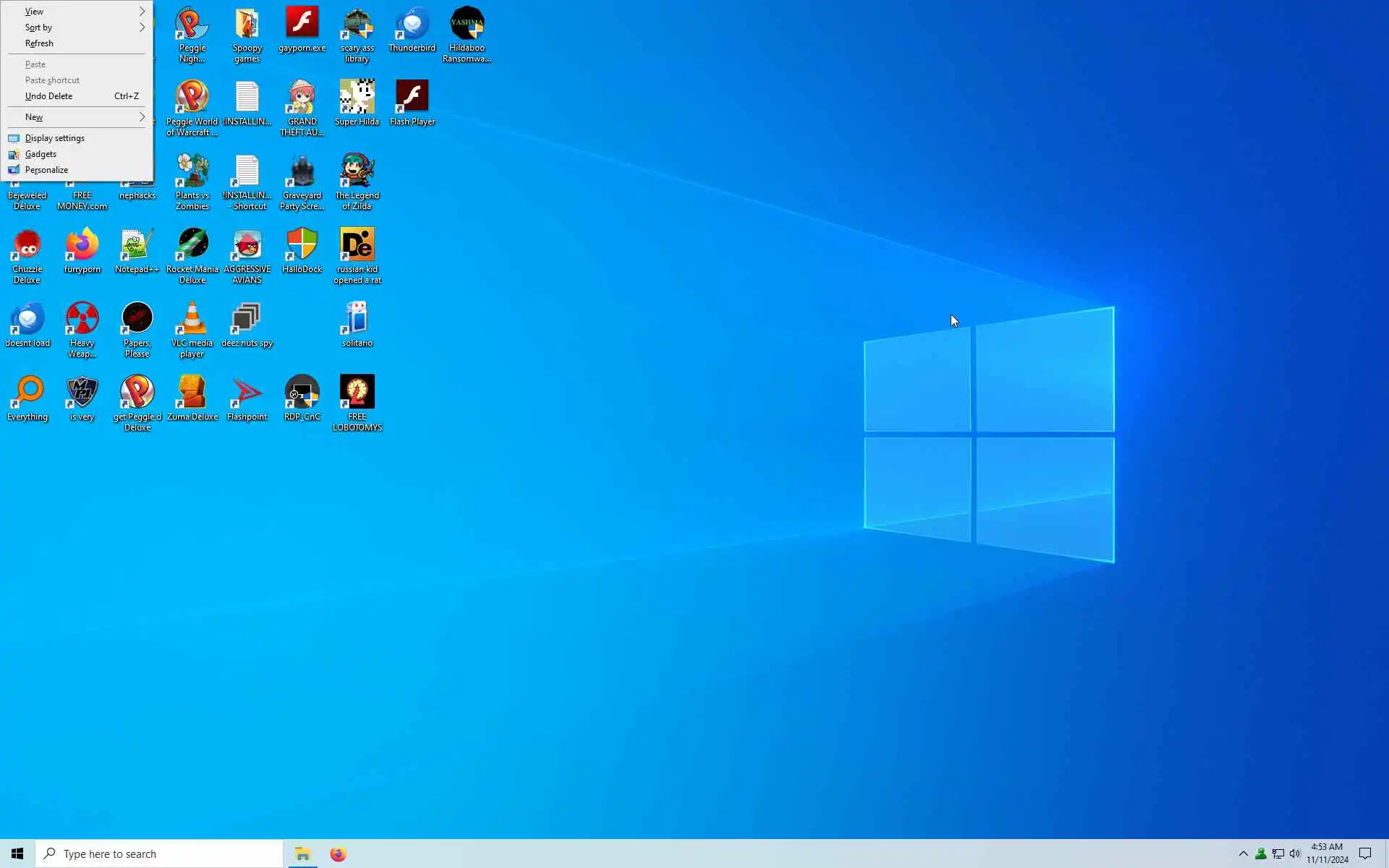Open File Explorer from the taskbar
Screen dimensions: 1389x868
(x=302, y=854)
